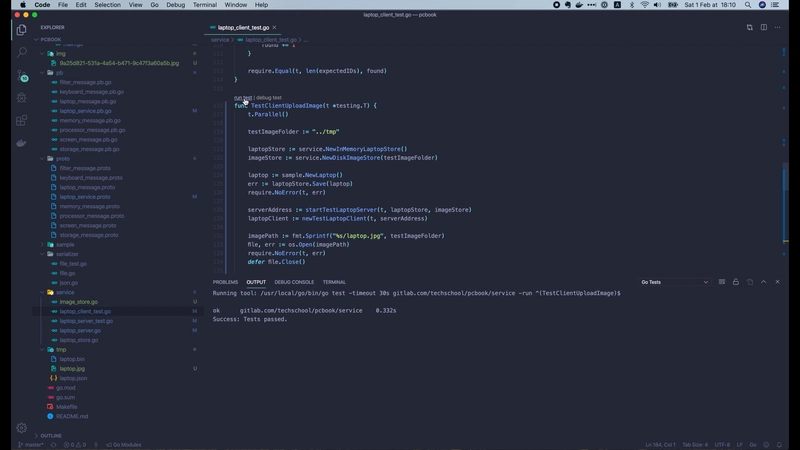Click the compare changes icon in editor toolbar
Image resolution: width=800 pixels, height=450 pixels.
(x=749, y=28)
